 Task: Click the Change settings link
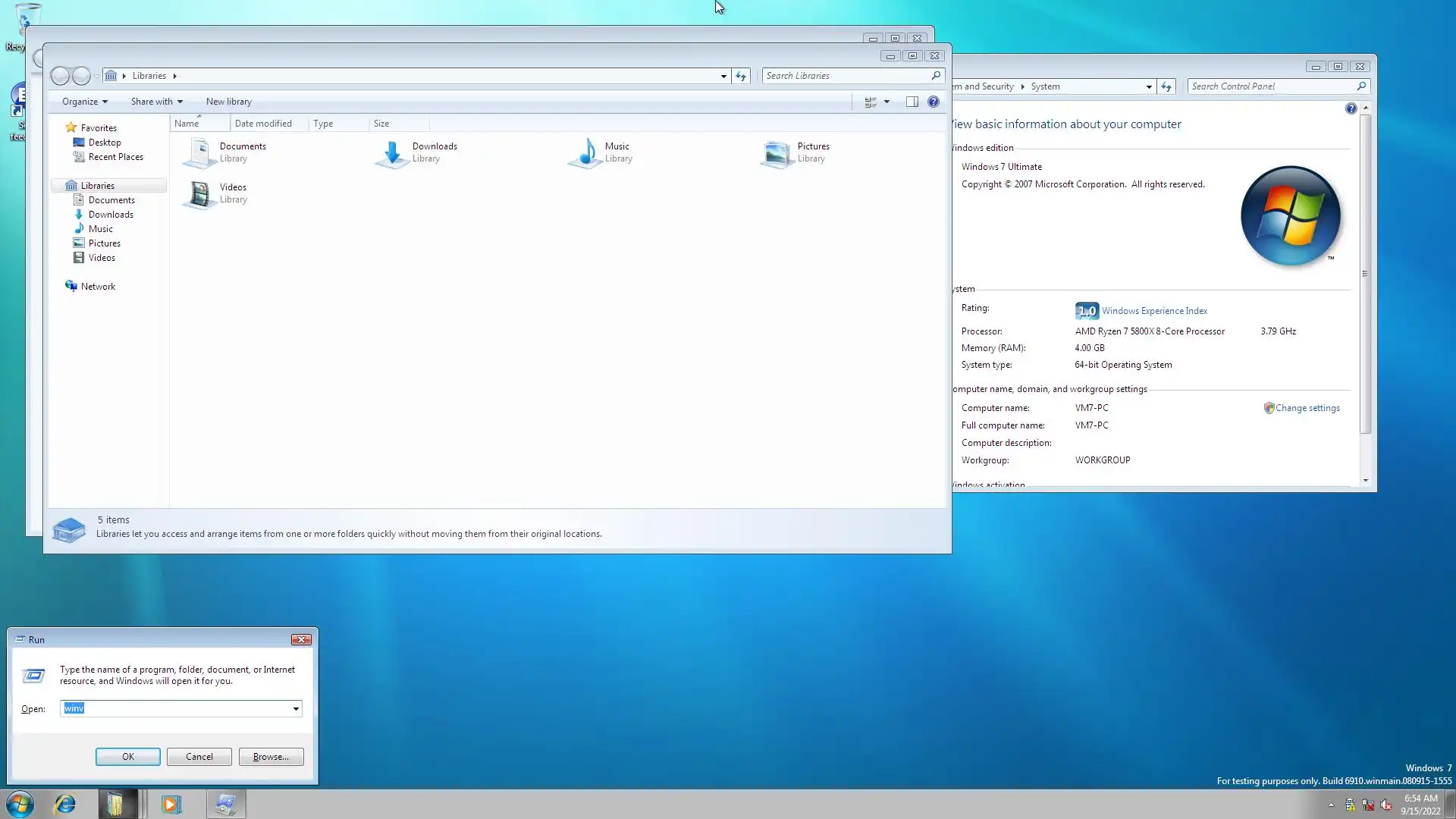(1307, 408)
